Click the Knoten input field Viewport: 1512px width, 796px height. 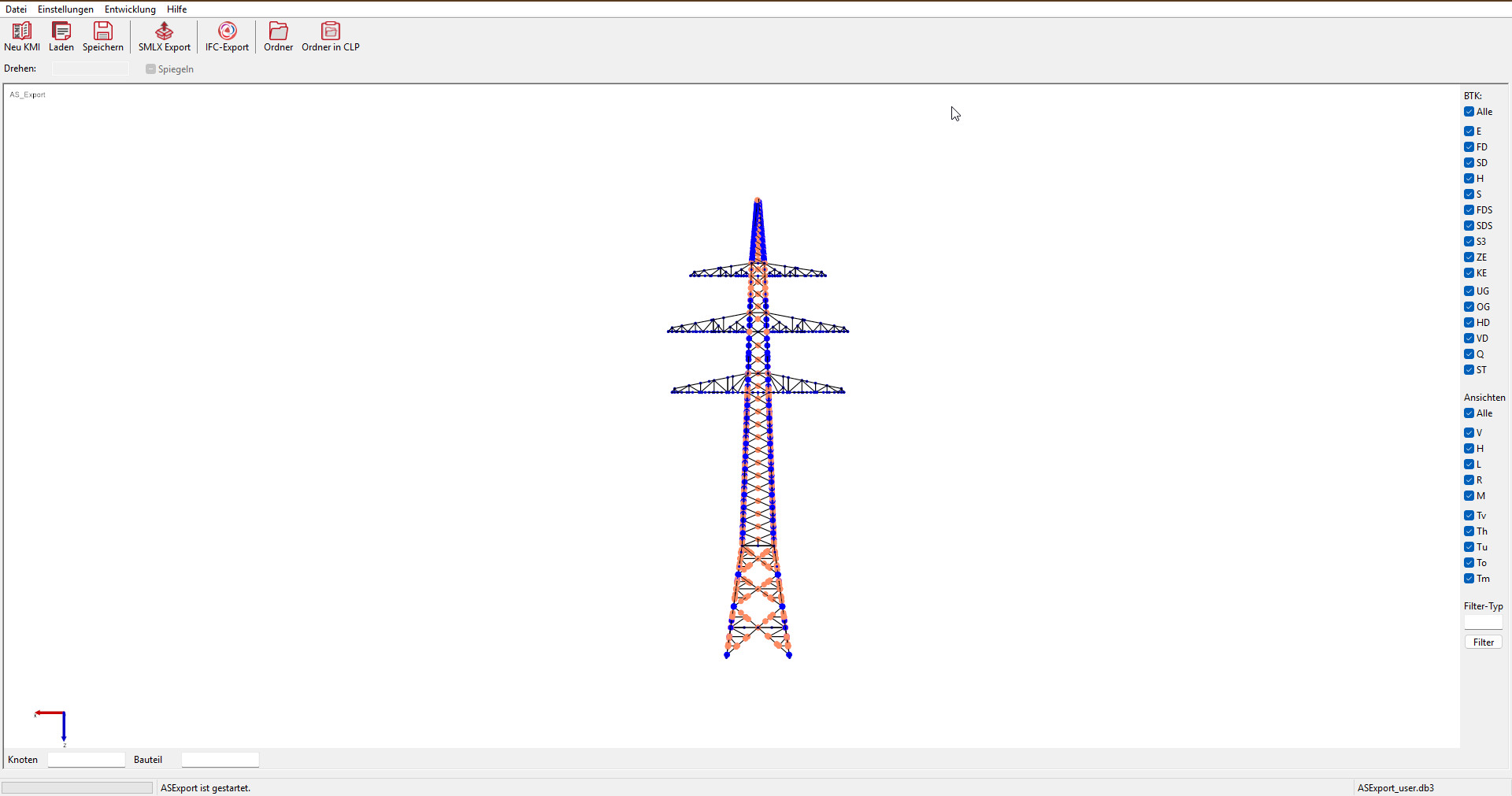(86, 759)
